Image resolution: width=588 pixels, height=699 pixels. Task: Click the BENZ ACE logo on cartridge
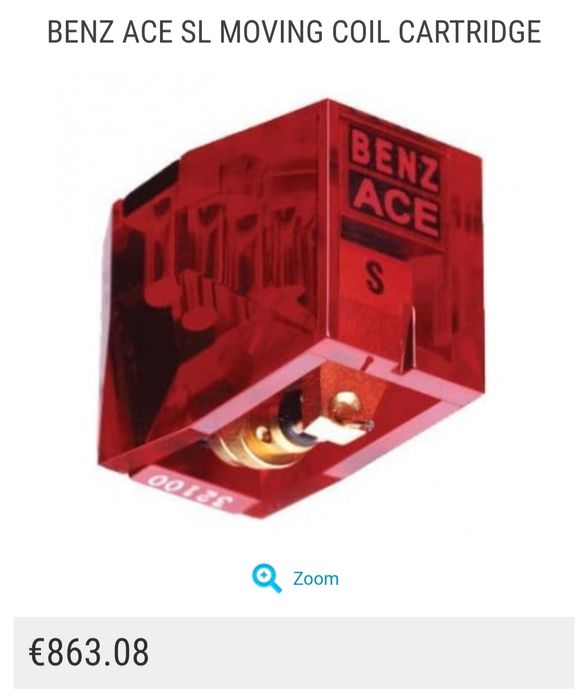point(394,183)
